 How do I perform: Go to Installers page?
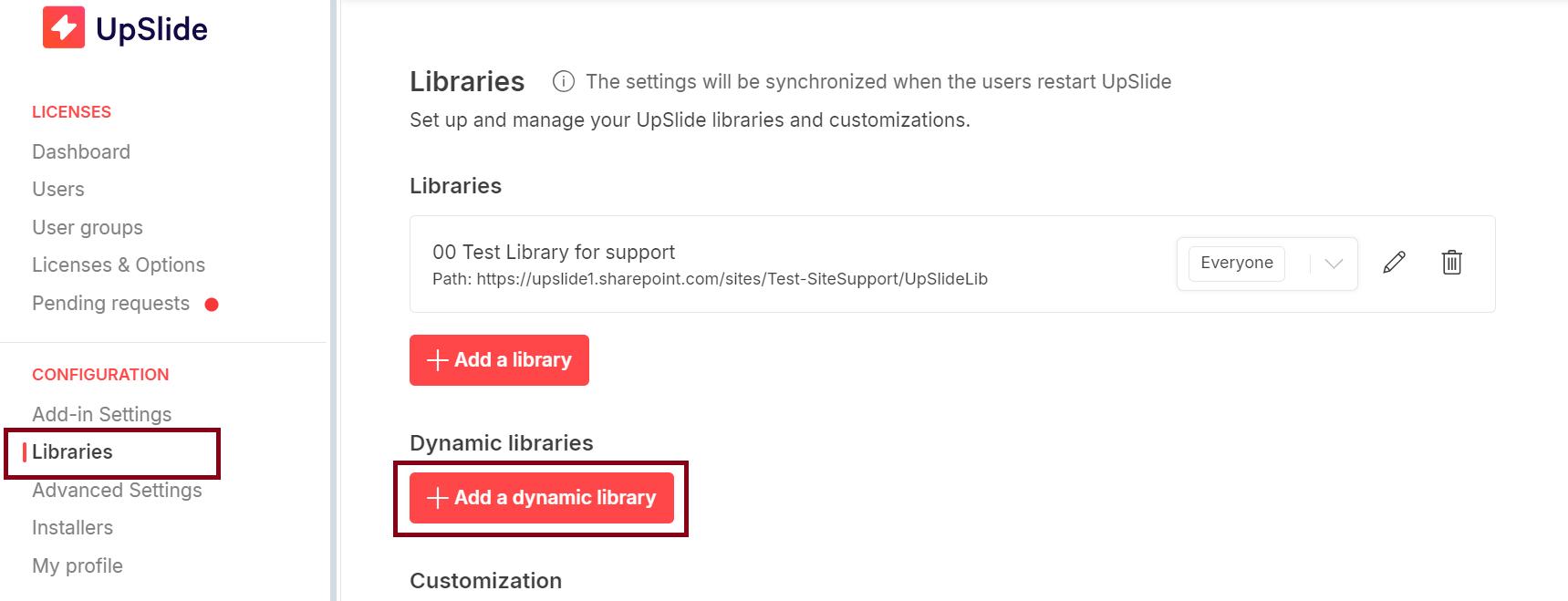73,527
